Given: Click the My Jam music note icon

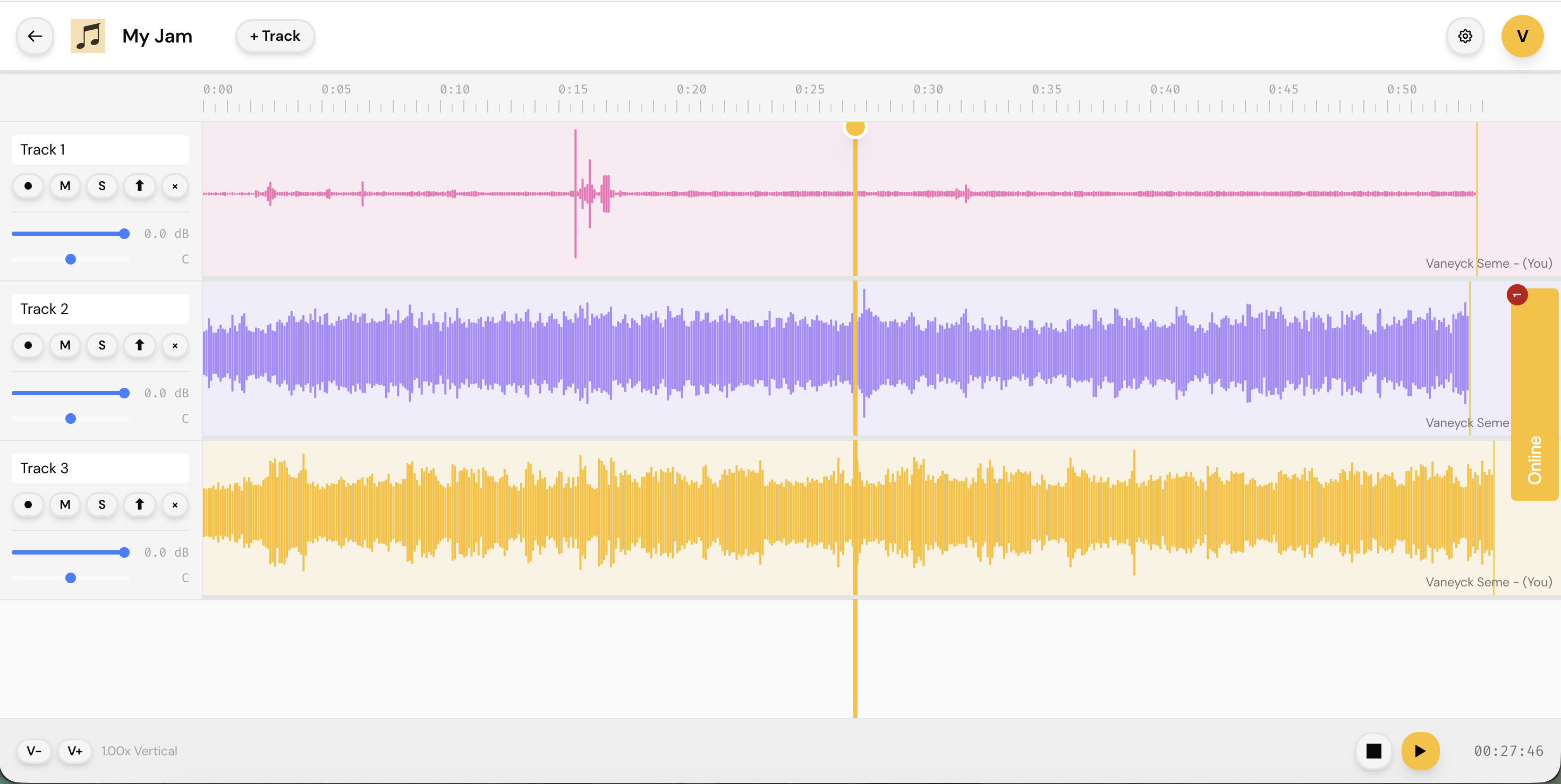Looking at the screenshot, I should (x=88, y=36).
